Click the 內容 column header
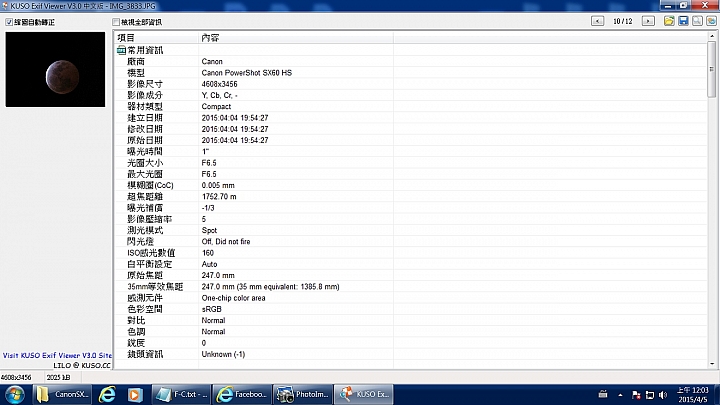 pos(296,38)
